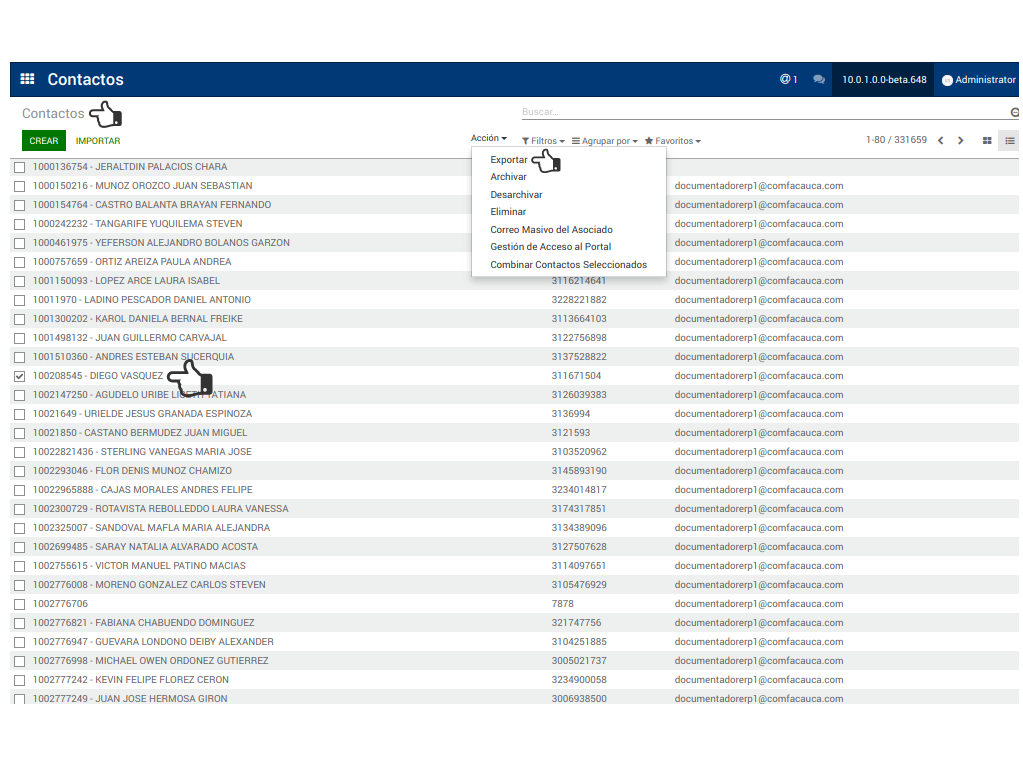
Task: Focus the Buscar search field
Action: (760, 112)
